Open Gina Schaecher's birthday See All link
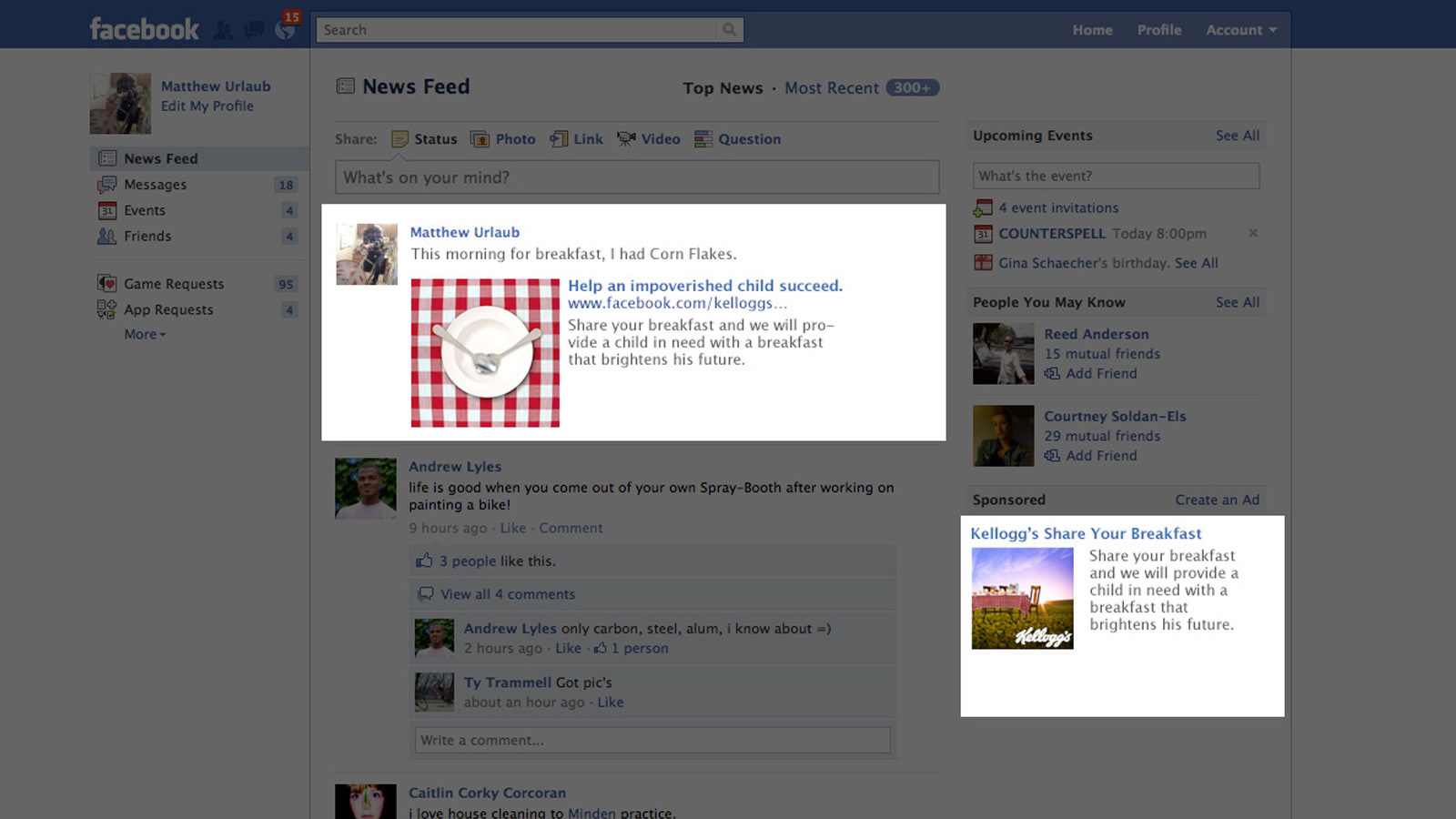This screenshot has width=1456, height=819. pos(1196,263)
